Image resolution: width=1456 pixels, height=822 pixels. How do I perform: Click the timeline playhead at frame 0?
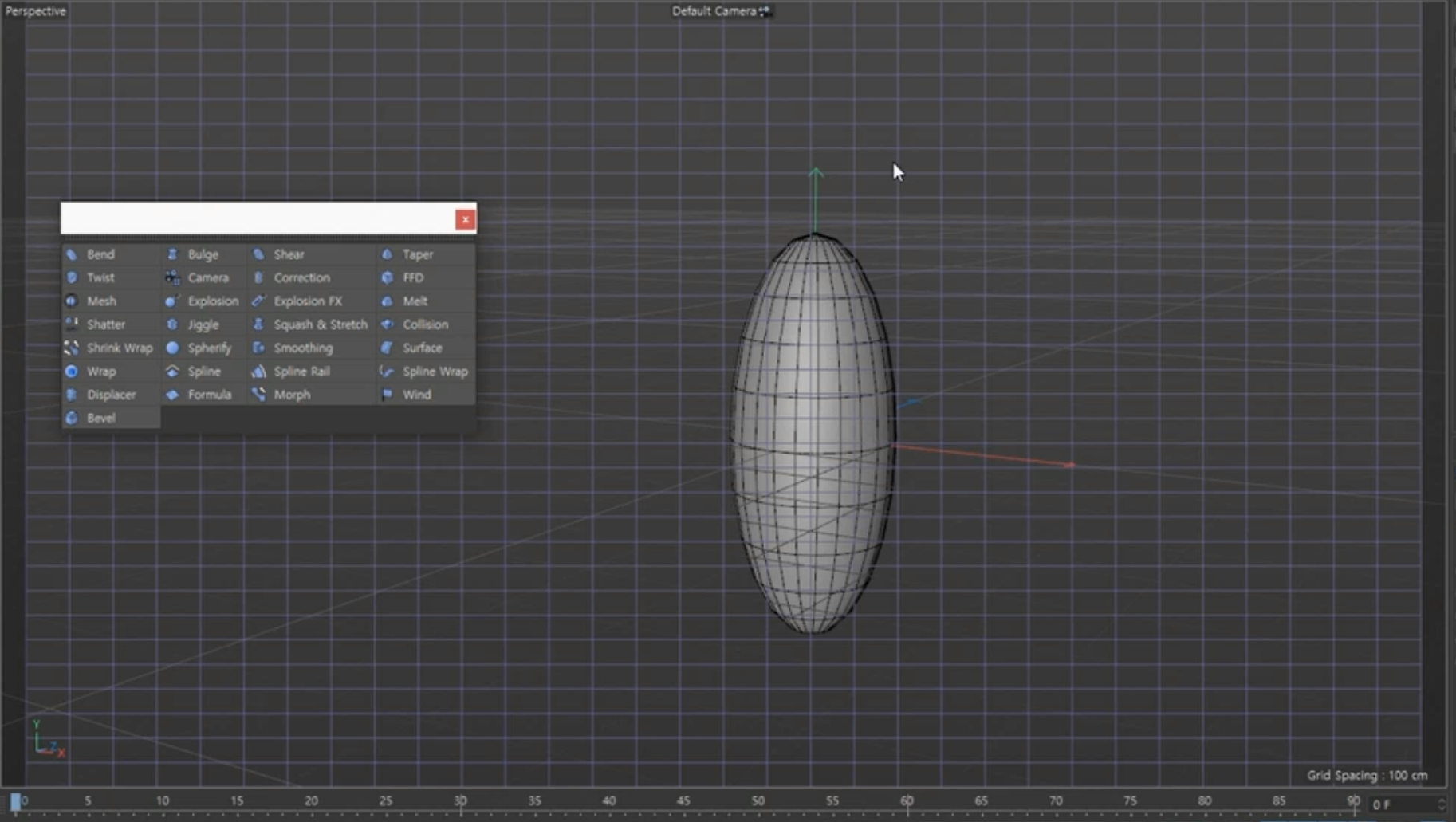(x=15, y=802)
